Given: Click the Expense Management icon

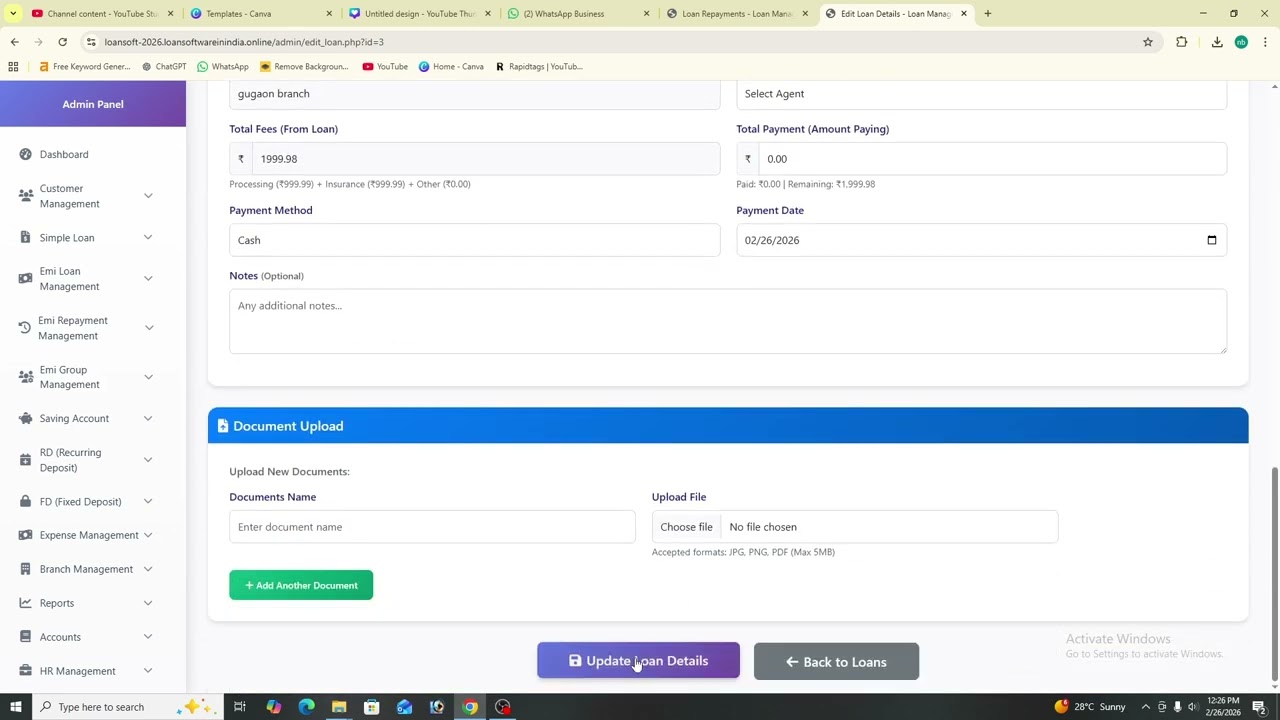Looking at the screenshot, I should click(x=25, y=535).
